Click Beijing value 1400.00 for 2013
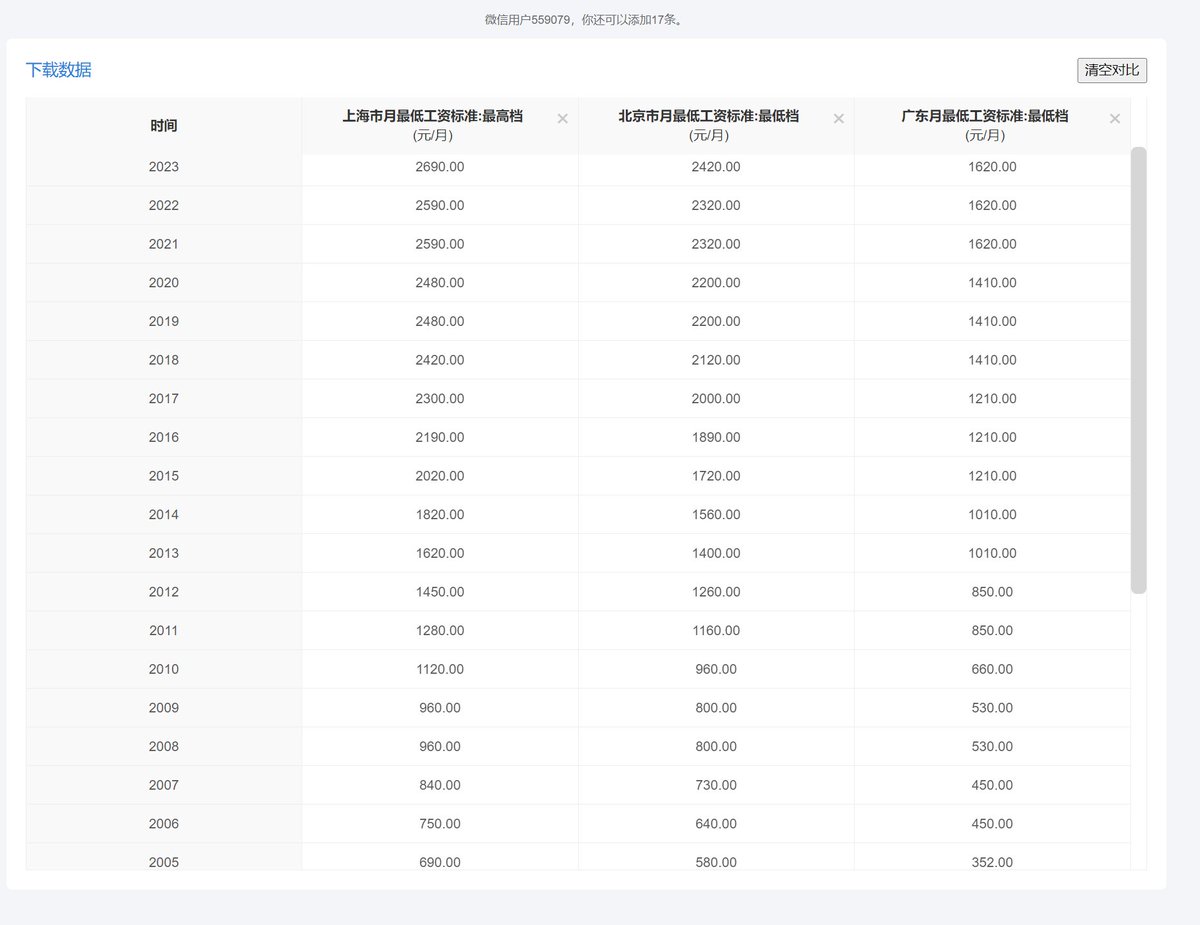 pyautogui.click(x=716, y=553)
